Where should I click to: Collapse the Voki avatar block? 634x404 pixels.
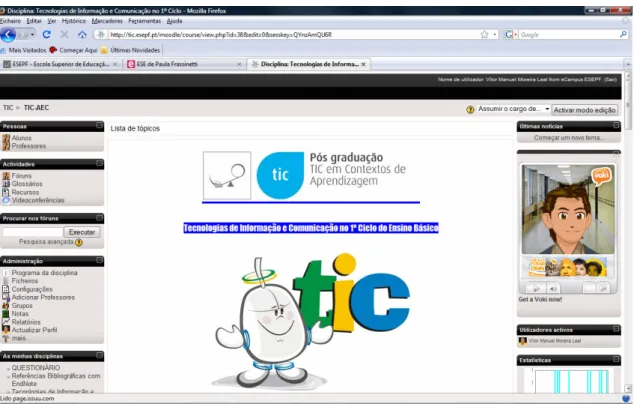[x=616, y=153]
